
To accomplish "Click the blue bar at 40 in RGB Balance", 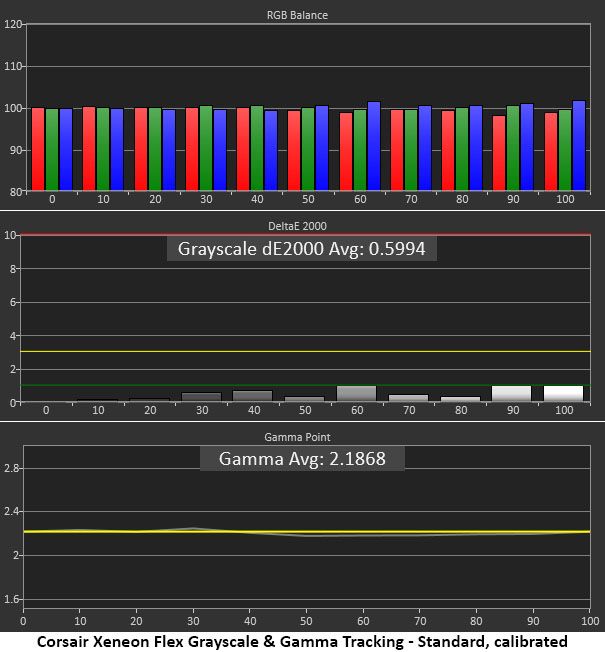I will point(271,150).
